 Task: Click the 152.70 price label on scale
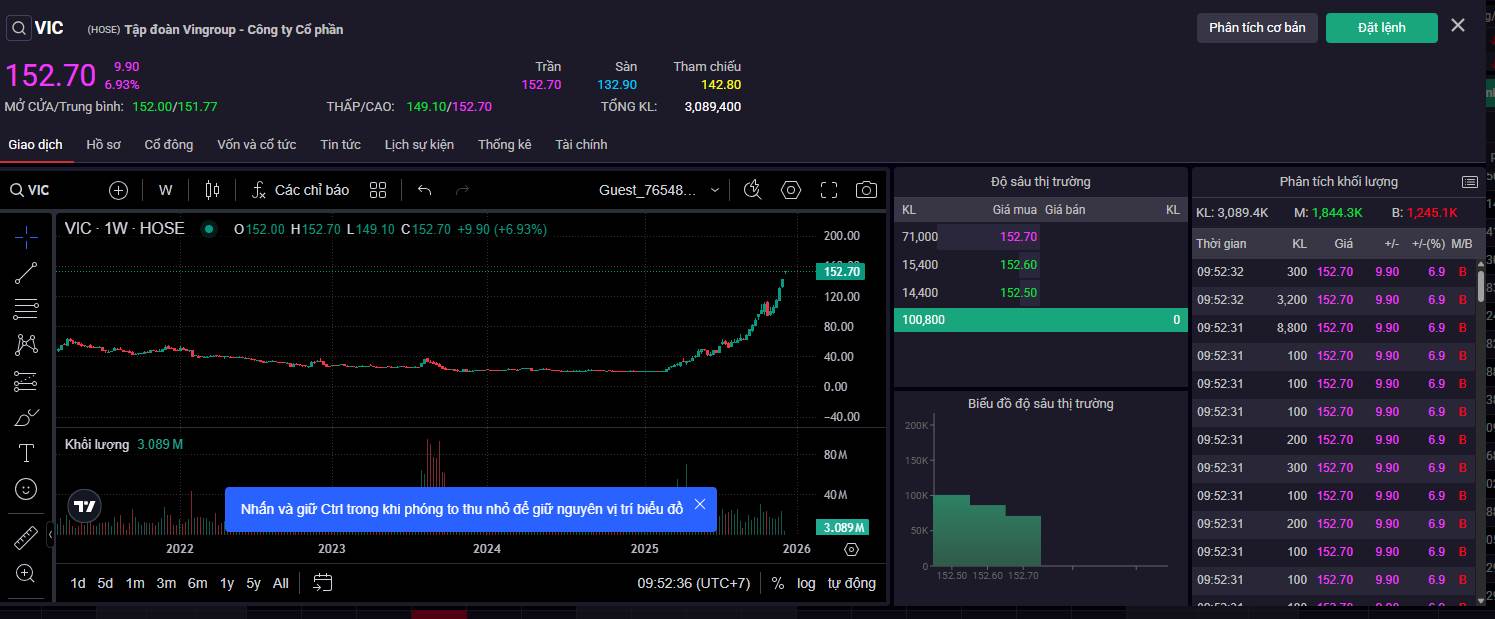pyautogui.click(x=840, y=271)
